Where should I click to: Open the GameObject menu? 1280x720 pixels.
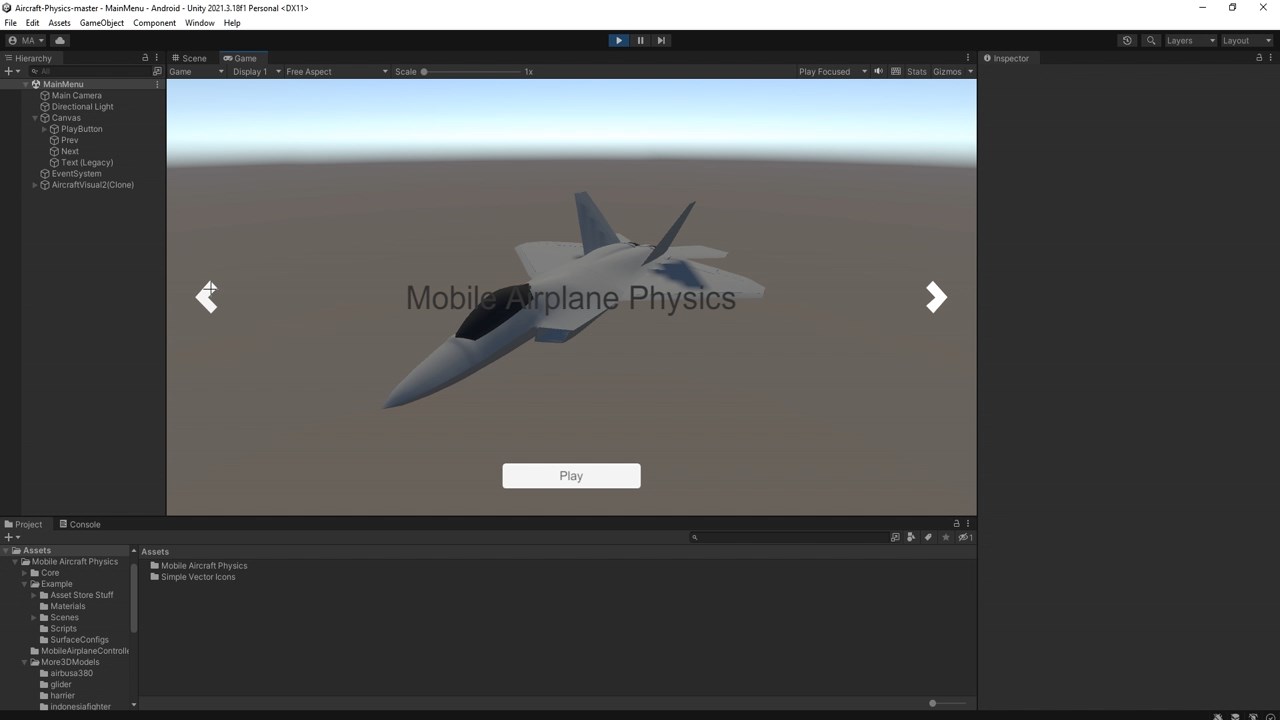click(x=102, y=23)
